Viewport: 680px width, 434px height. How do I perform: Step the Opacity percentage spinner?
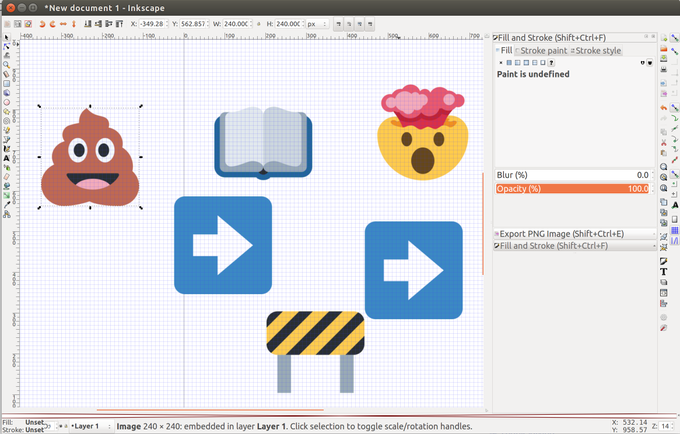(x=652, y=189)
